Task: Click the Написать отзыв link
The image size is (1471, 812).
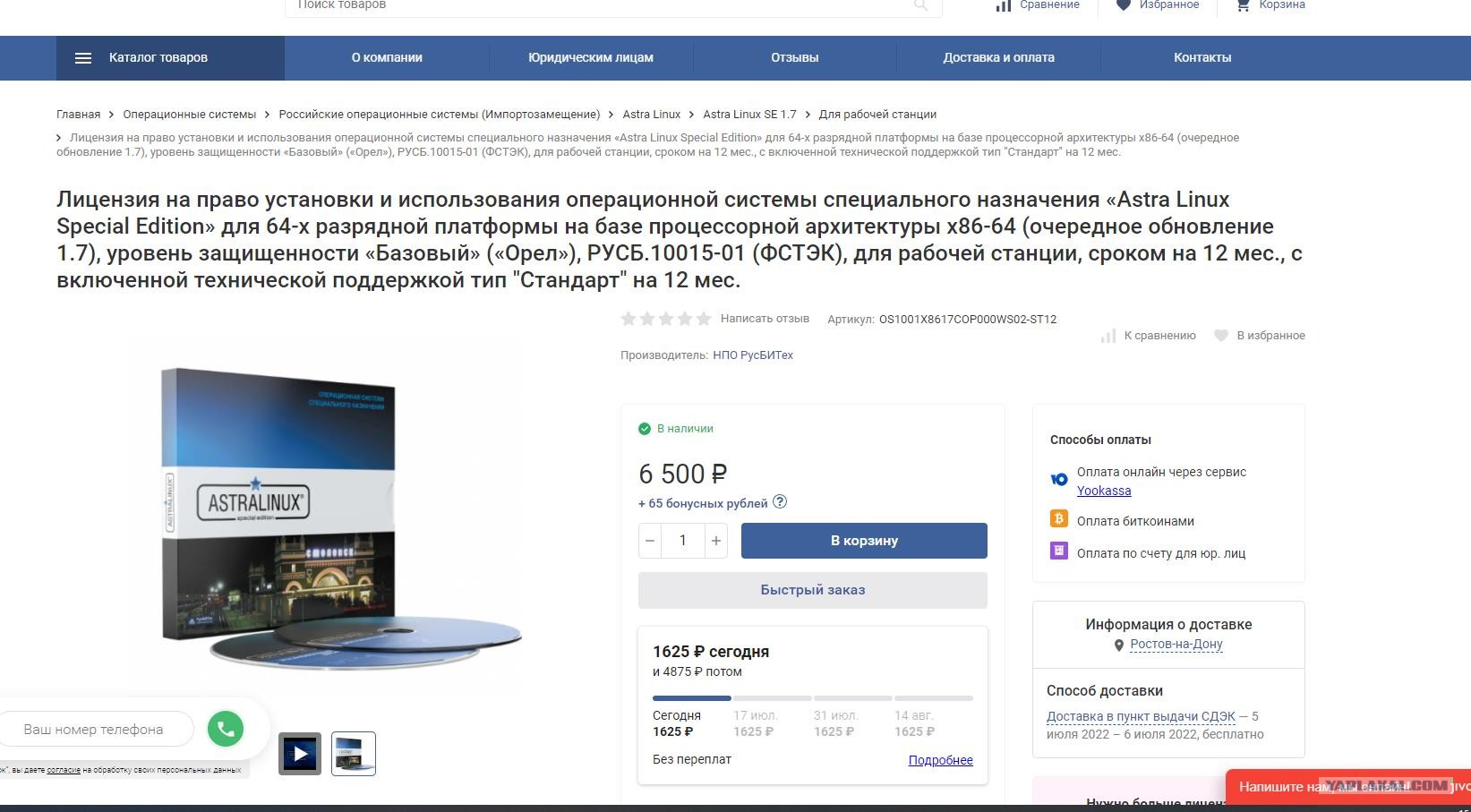Action: 765,319
